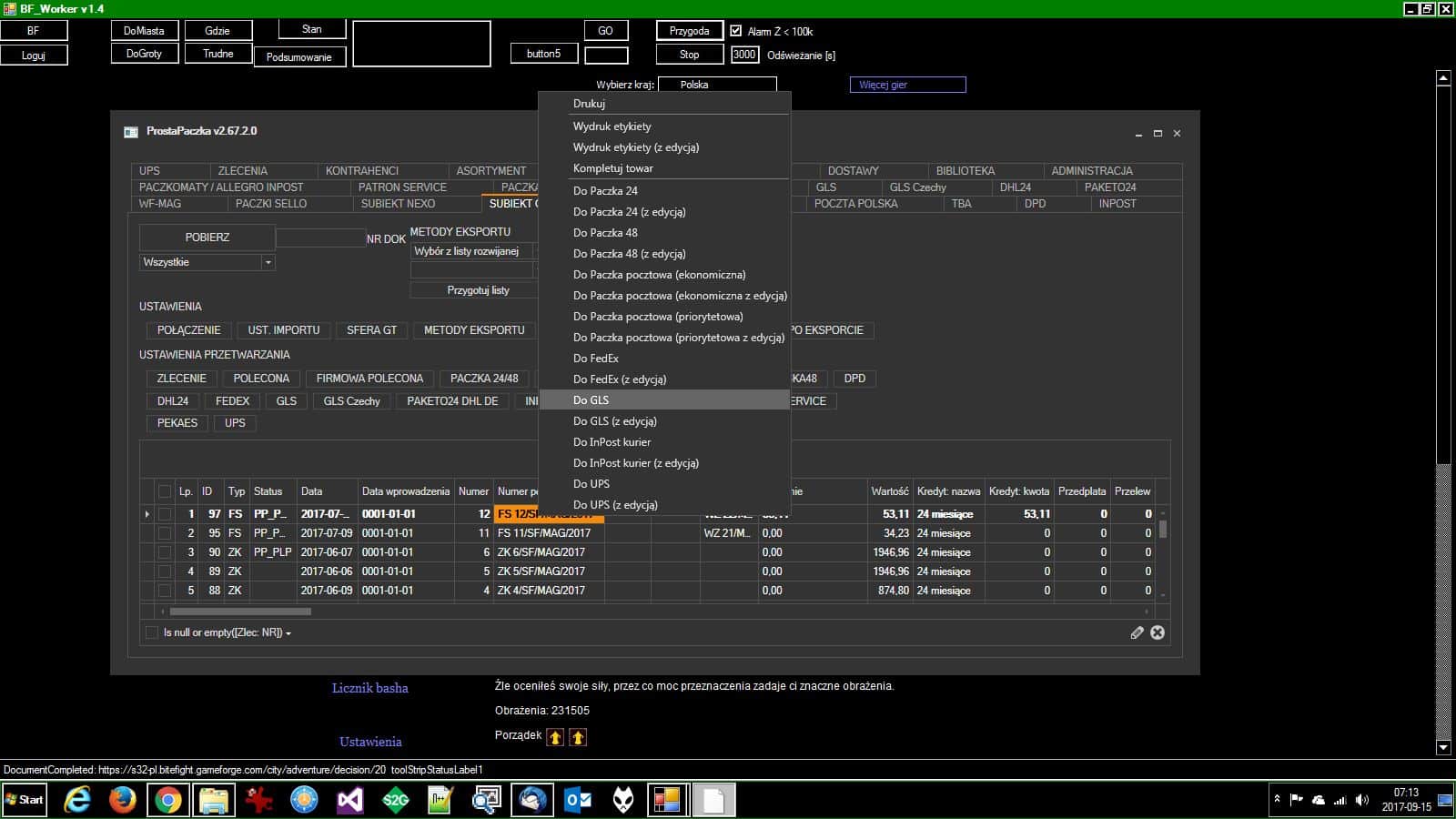Open Action Center flag in tray

(x=1297, y=800)
